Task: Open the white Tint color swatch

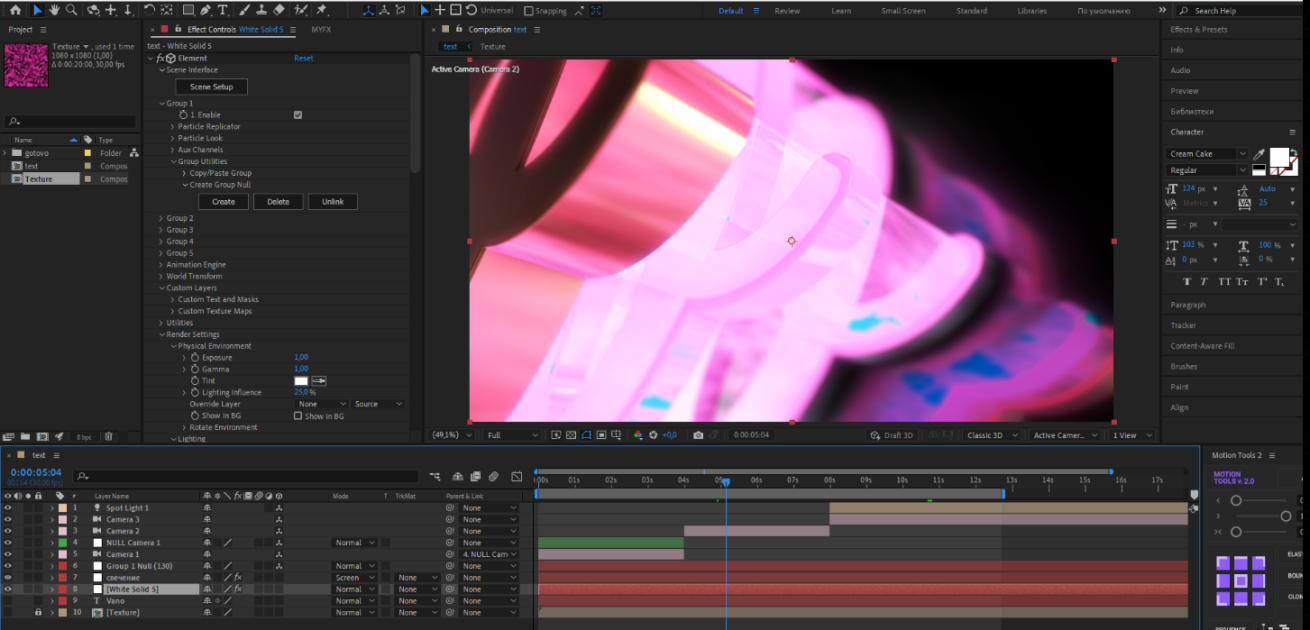Action: (x=301, y=381)
